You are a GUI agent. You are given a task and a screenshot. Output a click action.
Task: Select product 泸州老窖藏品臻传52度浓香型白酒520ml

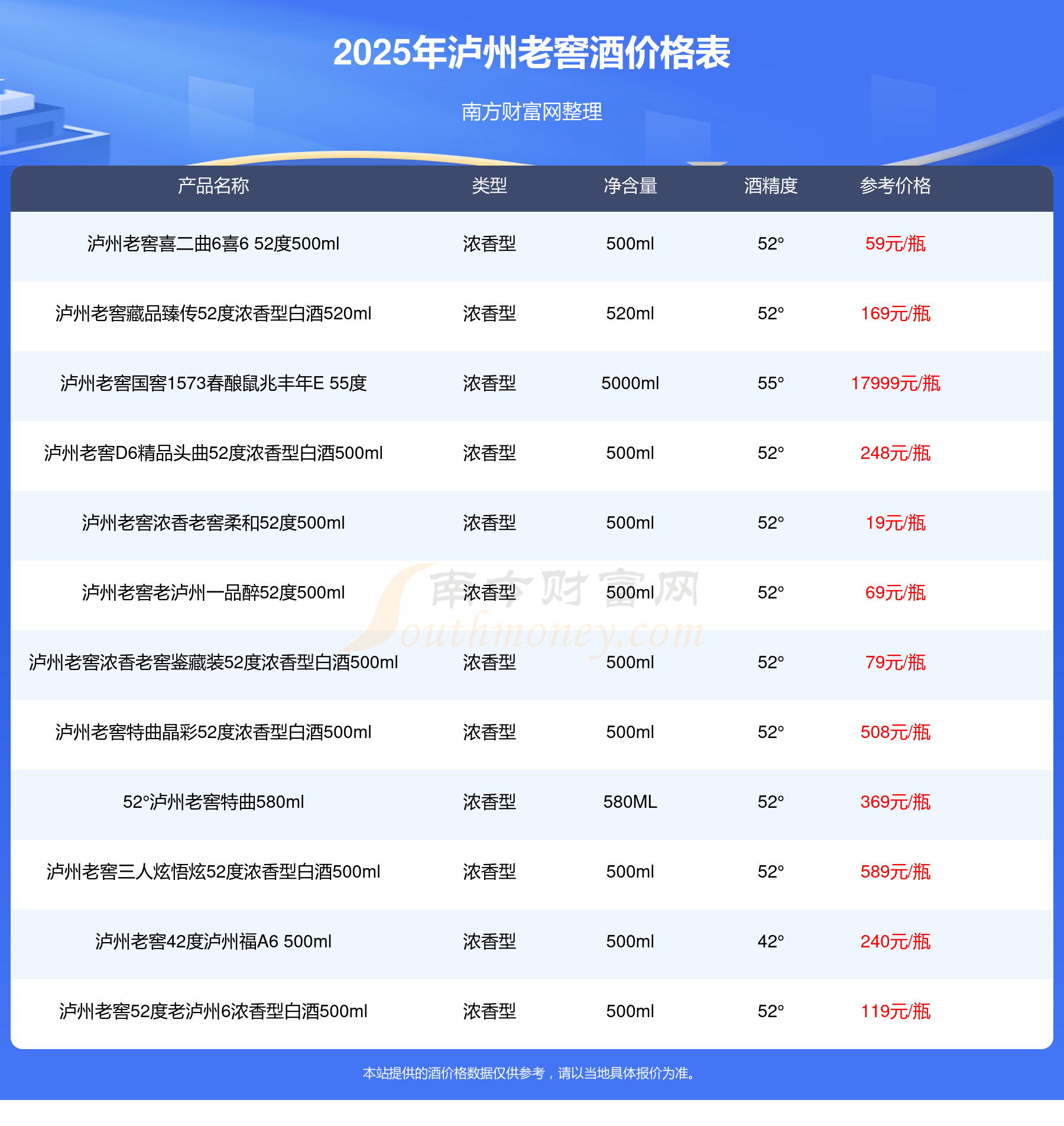[x=213, y=313]
